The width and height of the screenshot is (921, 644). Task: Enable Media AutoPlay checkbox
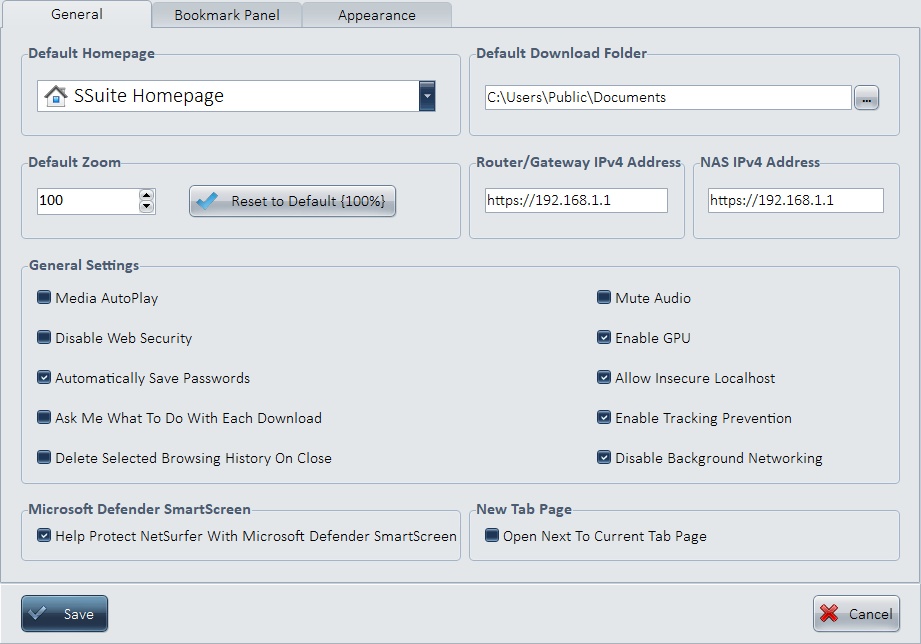pyautogui.click(x=44, y=297)
